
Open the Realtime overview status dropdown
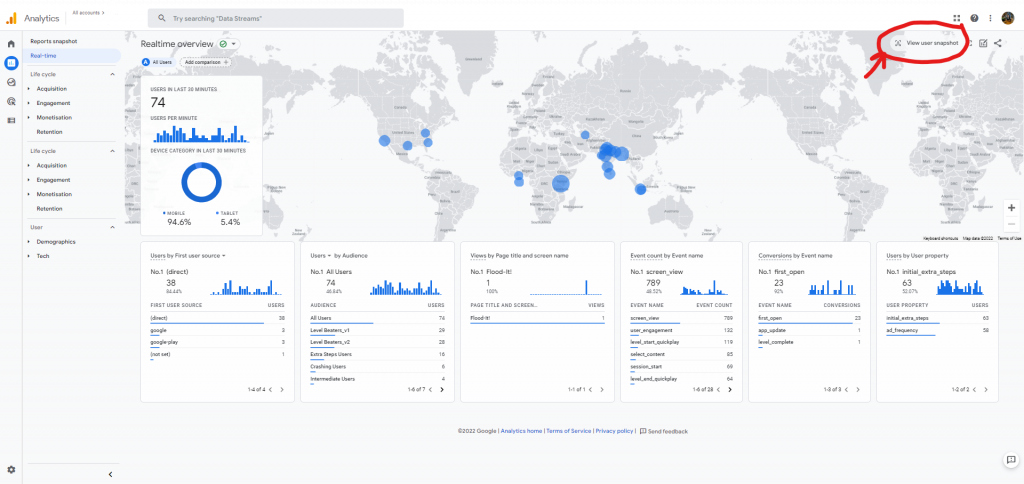pos(230,44)
